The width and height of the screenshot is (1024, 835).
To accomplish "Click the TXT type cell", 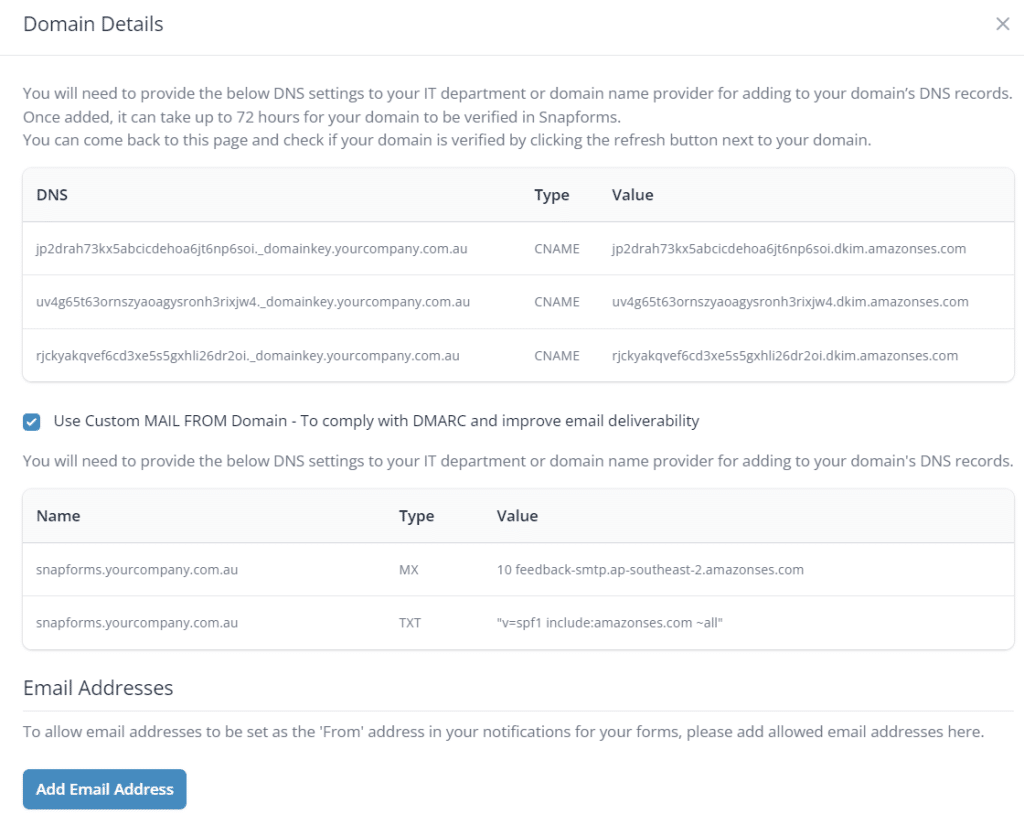I will 410,623.
